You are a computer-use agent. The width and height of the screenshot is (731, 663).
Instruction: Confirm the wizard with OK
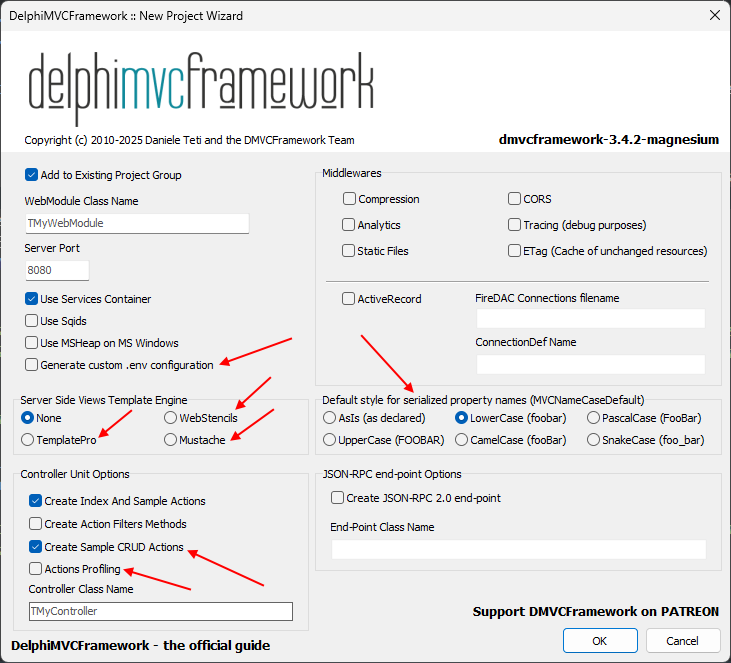coord(600,641)
